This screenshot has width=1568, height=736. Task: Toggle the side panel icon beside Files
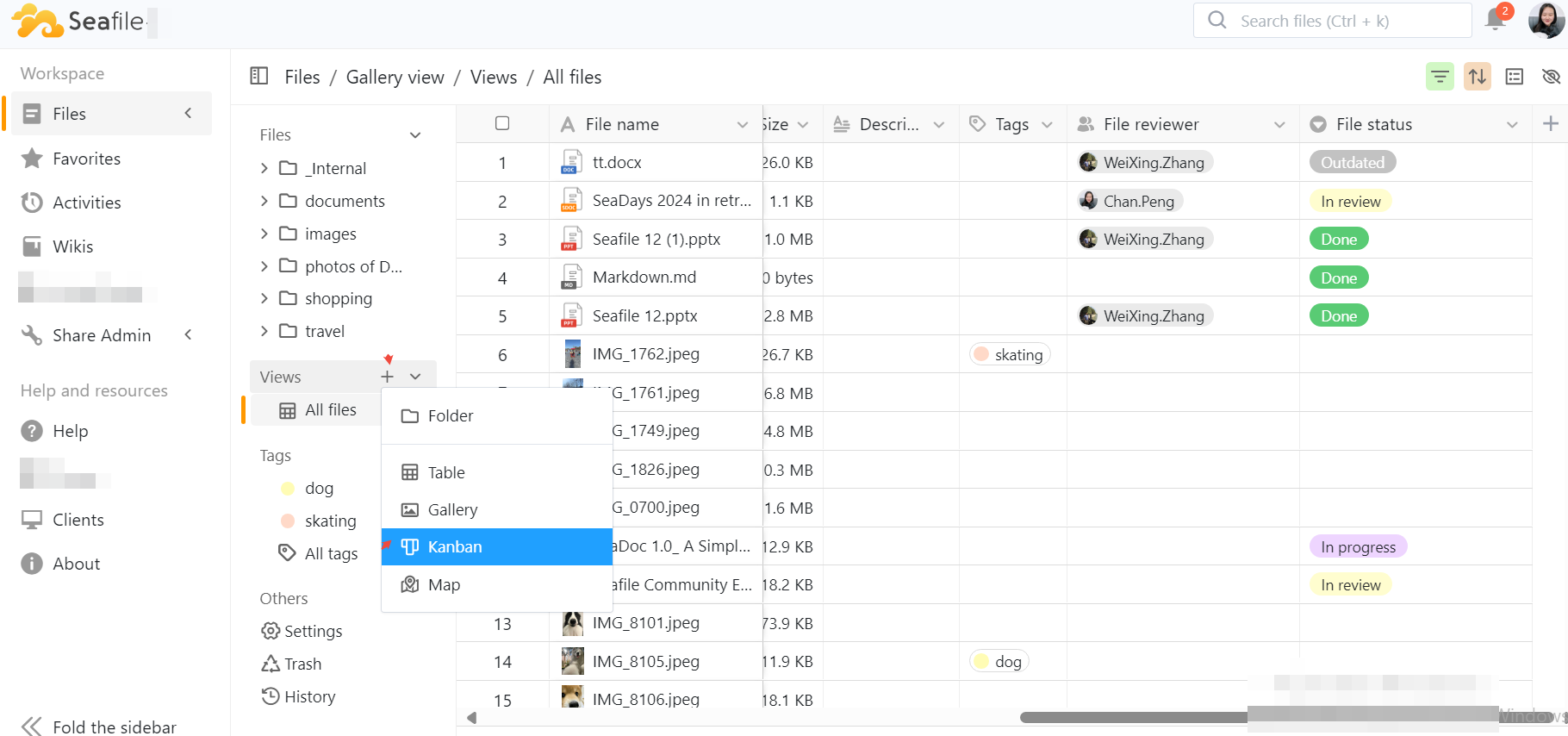(258, 77)
